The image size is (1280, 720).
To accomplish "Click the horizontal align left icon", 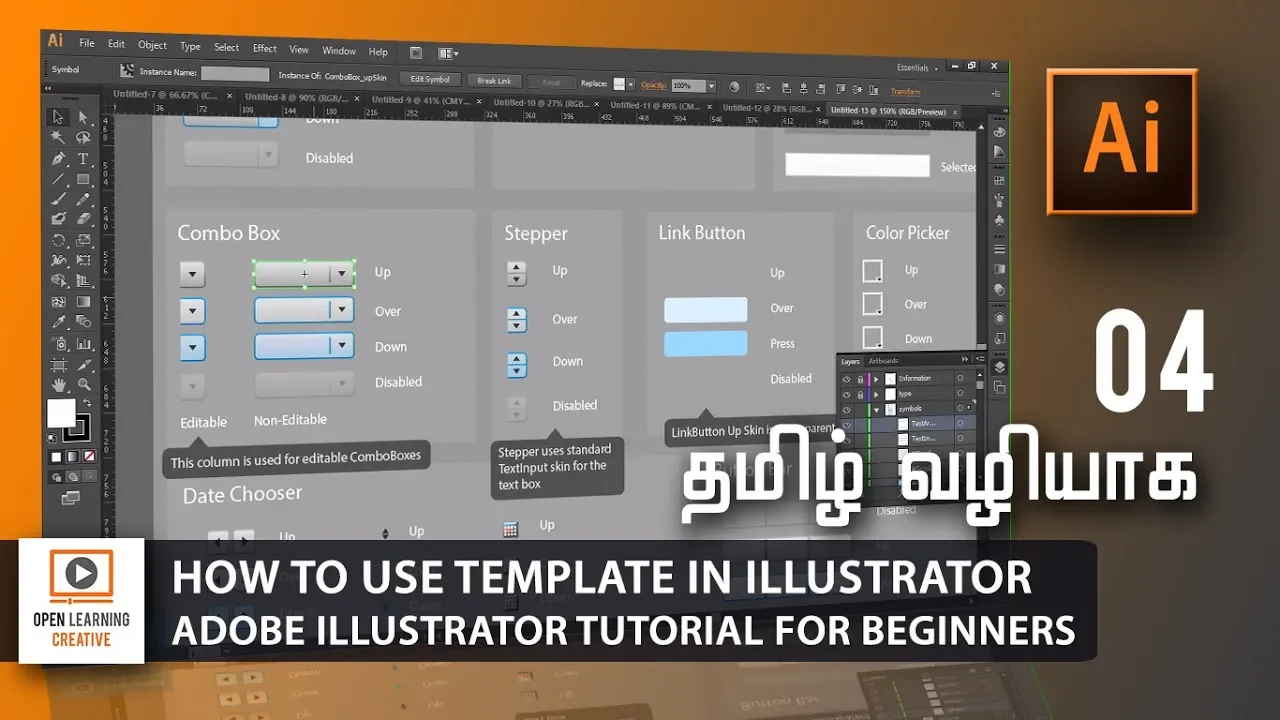I will click(787, 88).
